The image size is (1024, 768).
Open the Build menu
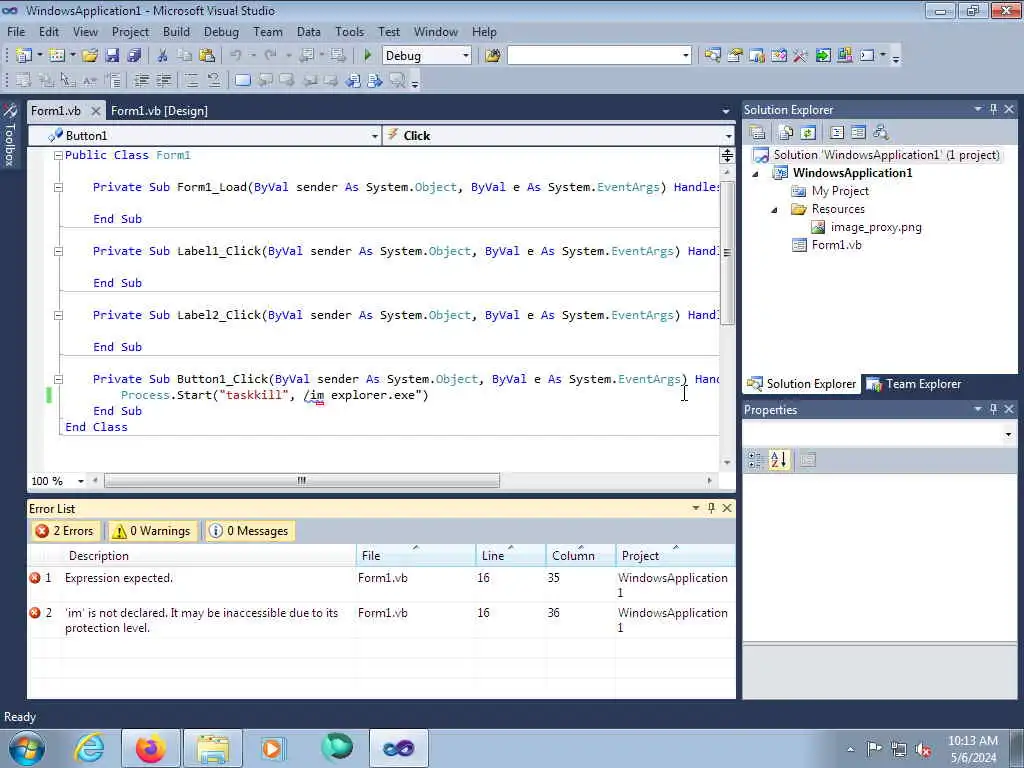176,31
